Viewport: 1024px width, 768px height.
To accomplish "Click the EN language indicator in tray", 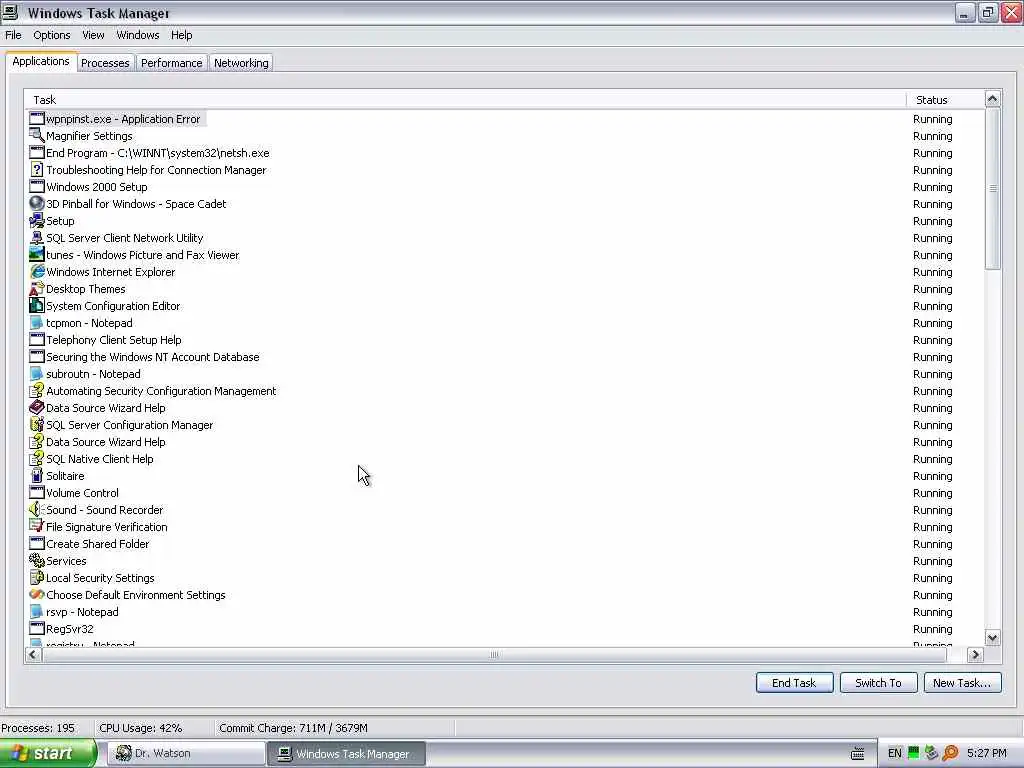I will (895, 754).
